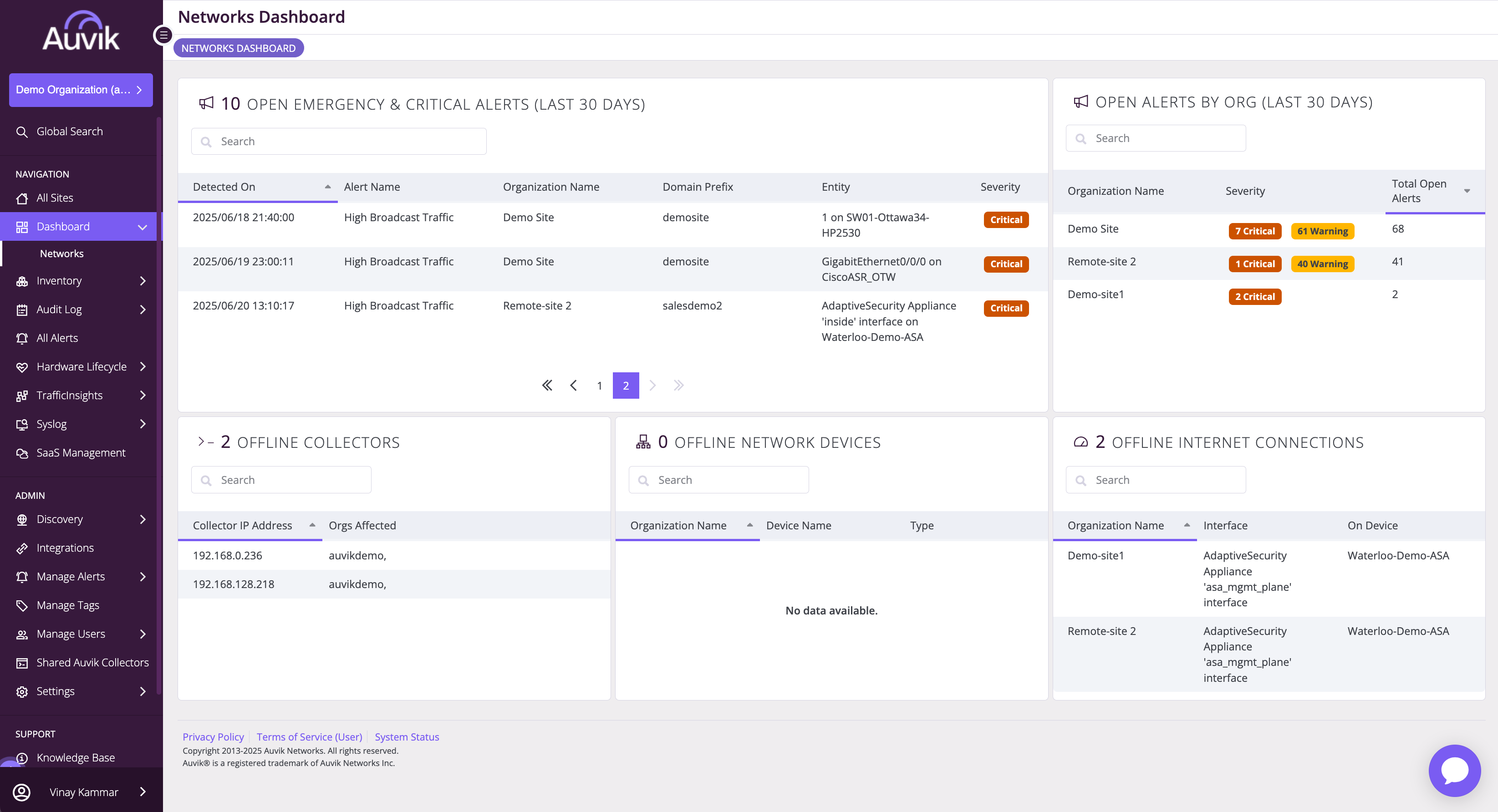Click the Privacy Policy link
The height and width of the screenshot is (812, 1498).
tap(213, 736)
